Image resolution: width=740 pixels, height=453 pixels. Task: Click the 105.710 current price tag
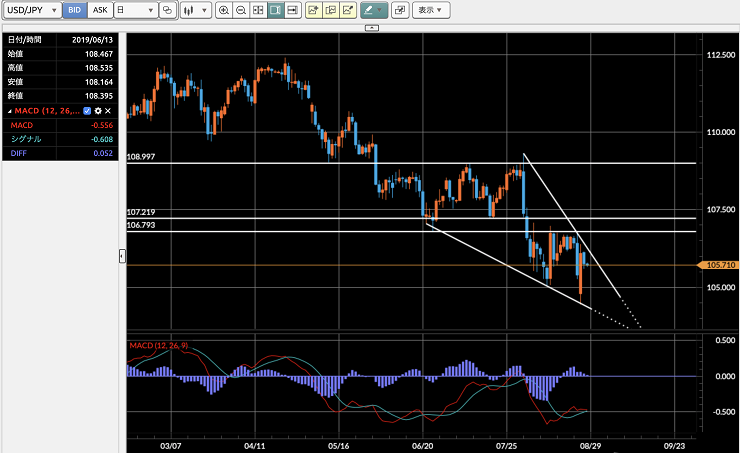(x=717, y=265)
